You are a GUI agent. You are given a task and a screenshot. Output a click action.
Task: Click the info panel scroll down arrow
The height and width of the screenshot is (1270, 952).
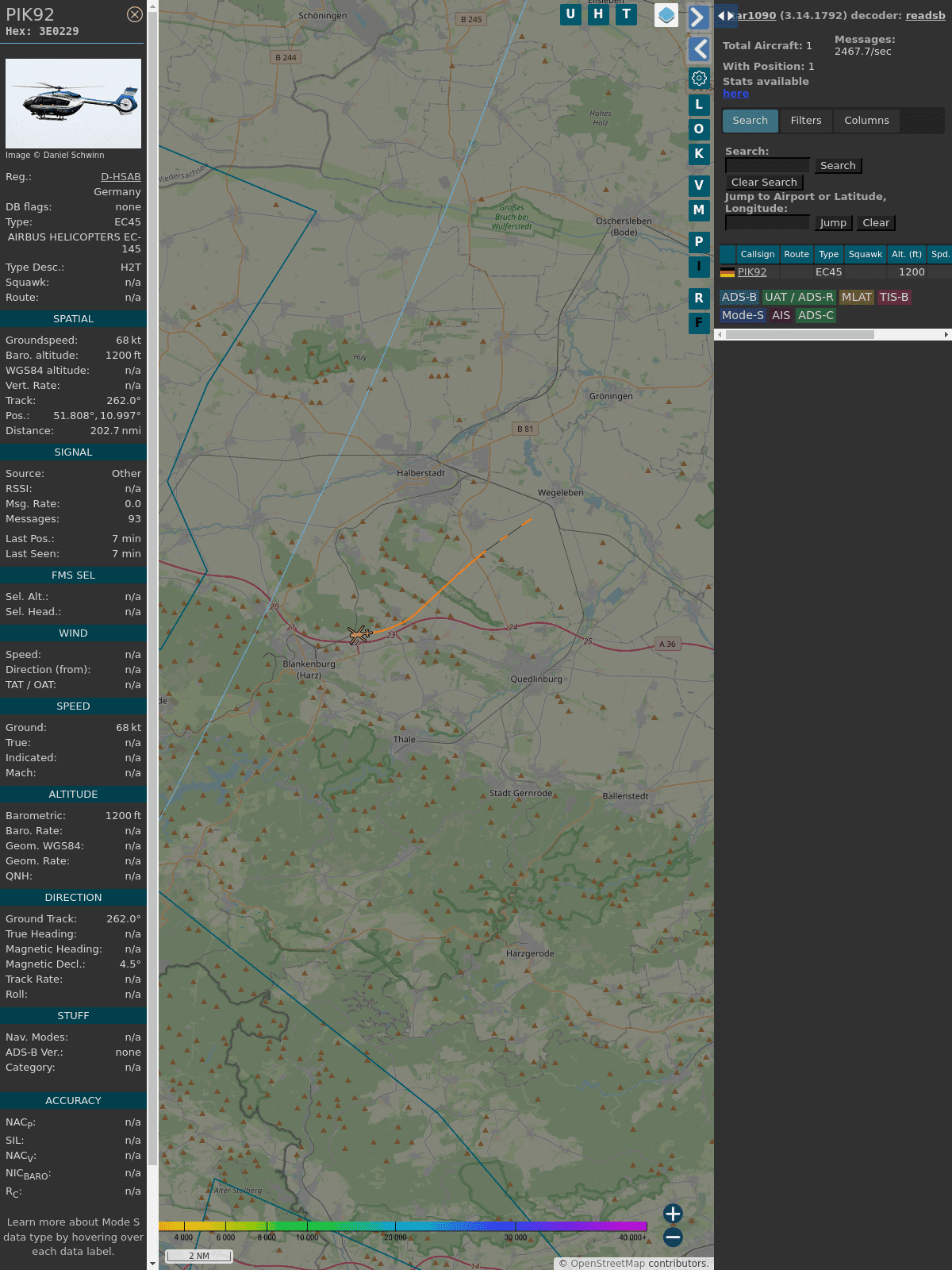click(152, 1264)
